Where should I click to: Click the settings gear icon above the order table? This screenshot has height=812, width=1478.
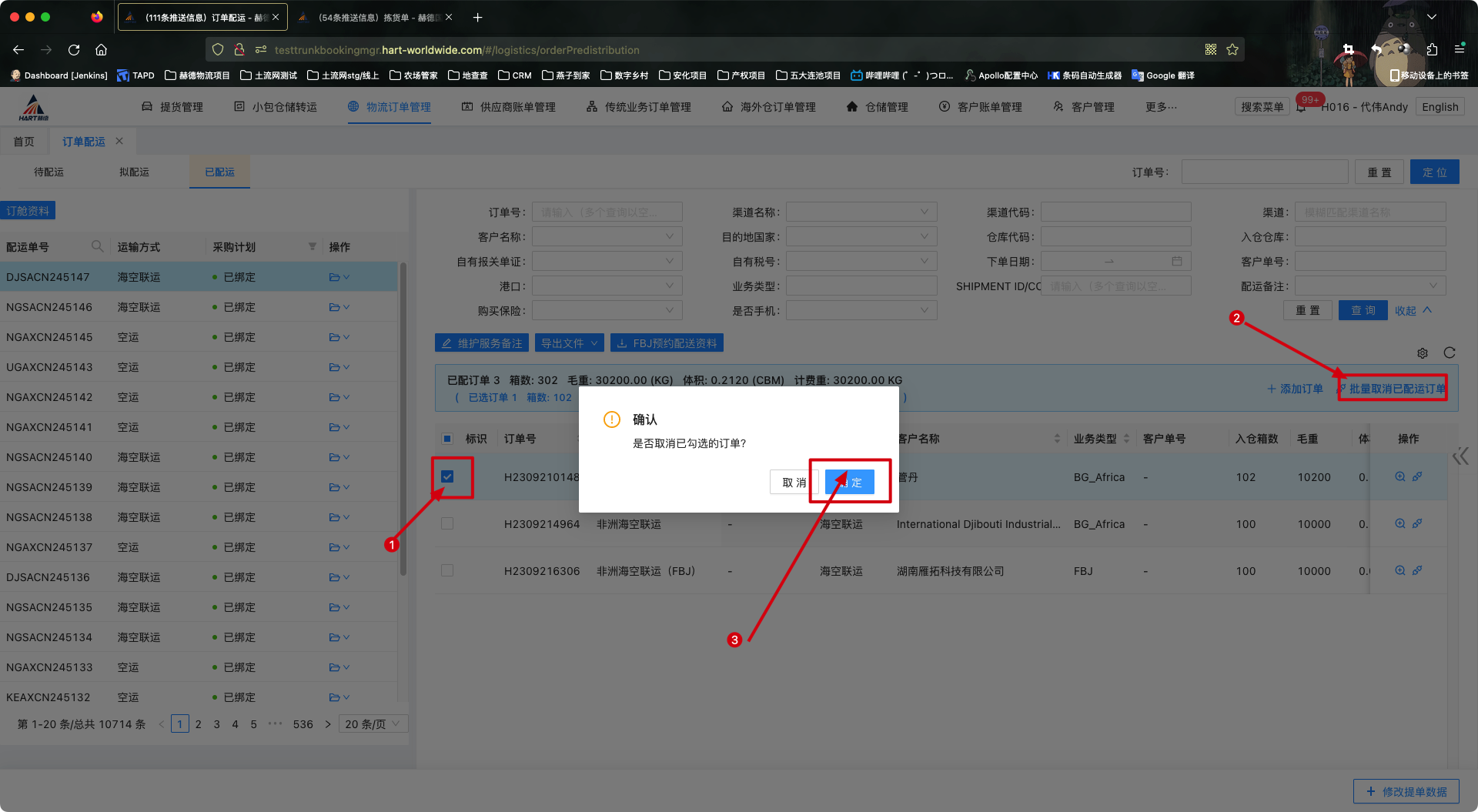click(x=1423, y=353)
